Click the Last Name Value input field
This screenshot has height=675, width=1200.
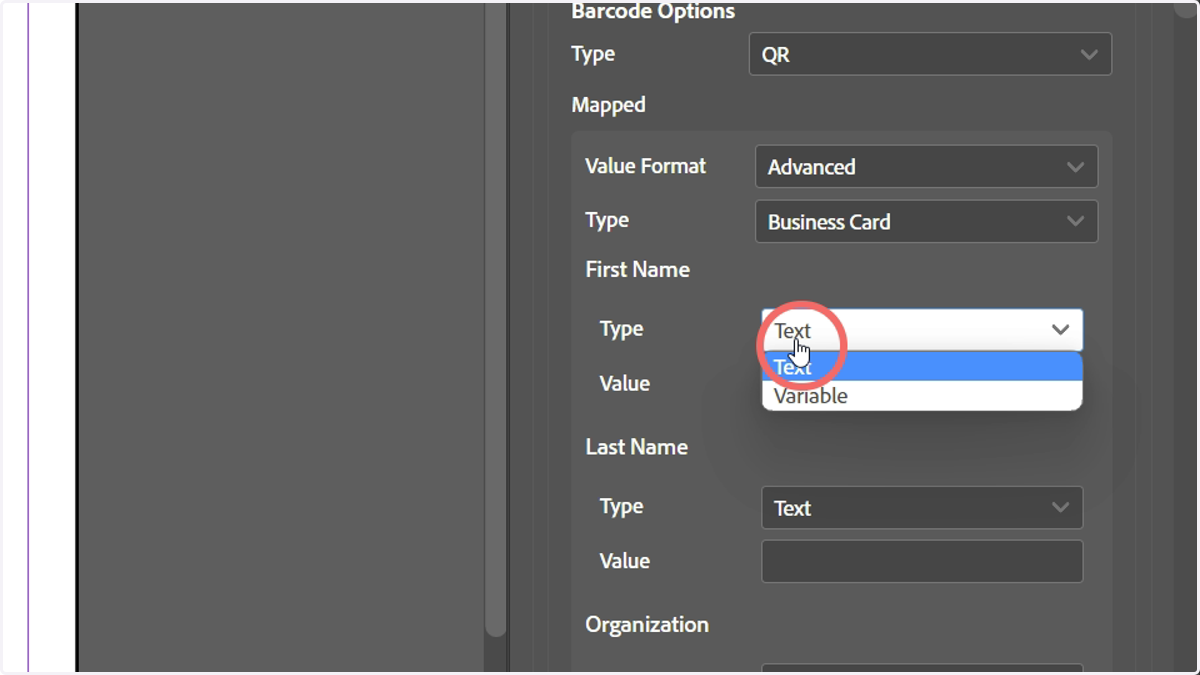click(922, 561)
